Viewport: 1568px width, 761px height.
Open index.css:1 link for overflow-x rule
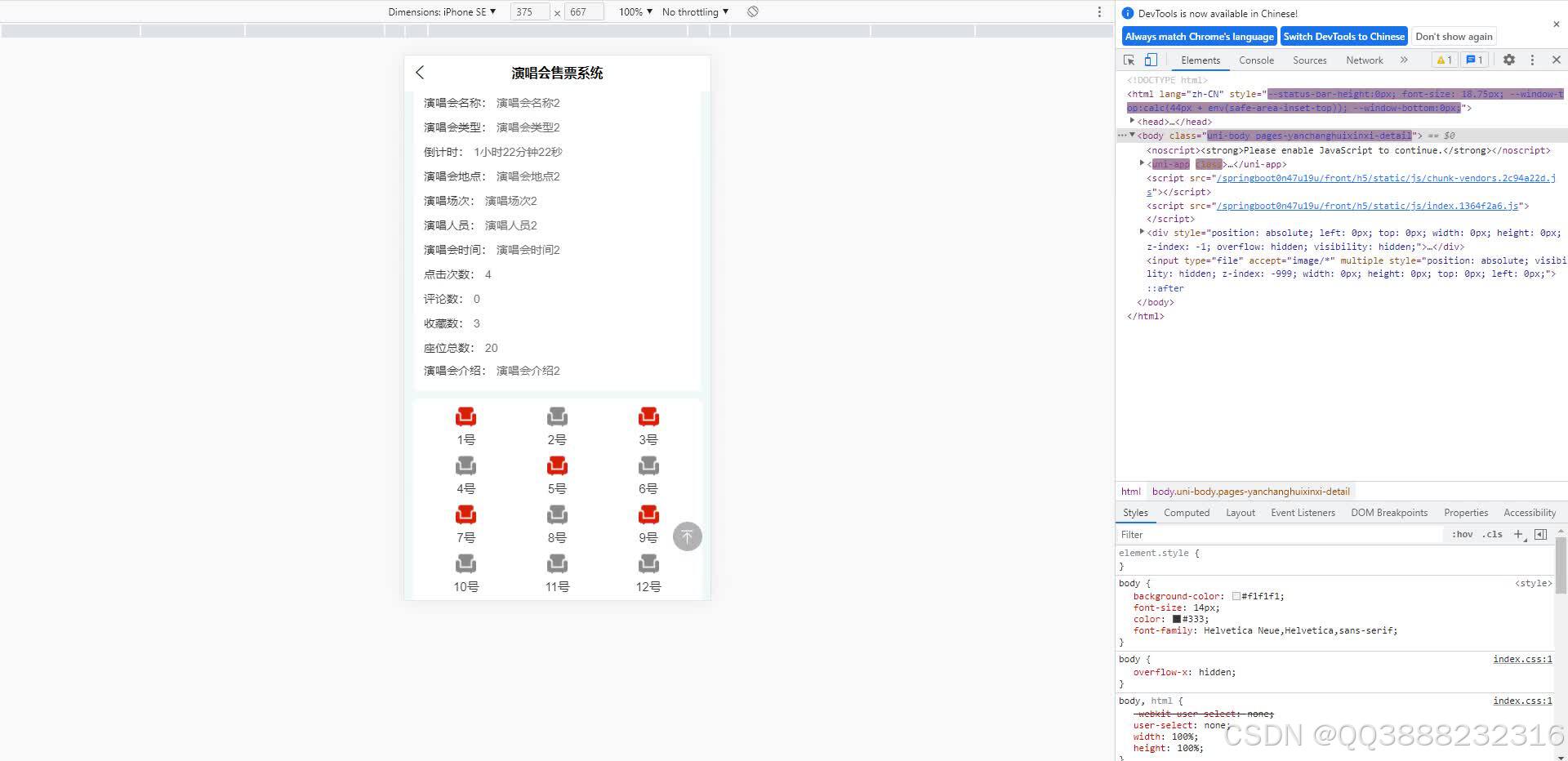(1522, 659)
